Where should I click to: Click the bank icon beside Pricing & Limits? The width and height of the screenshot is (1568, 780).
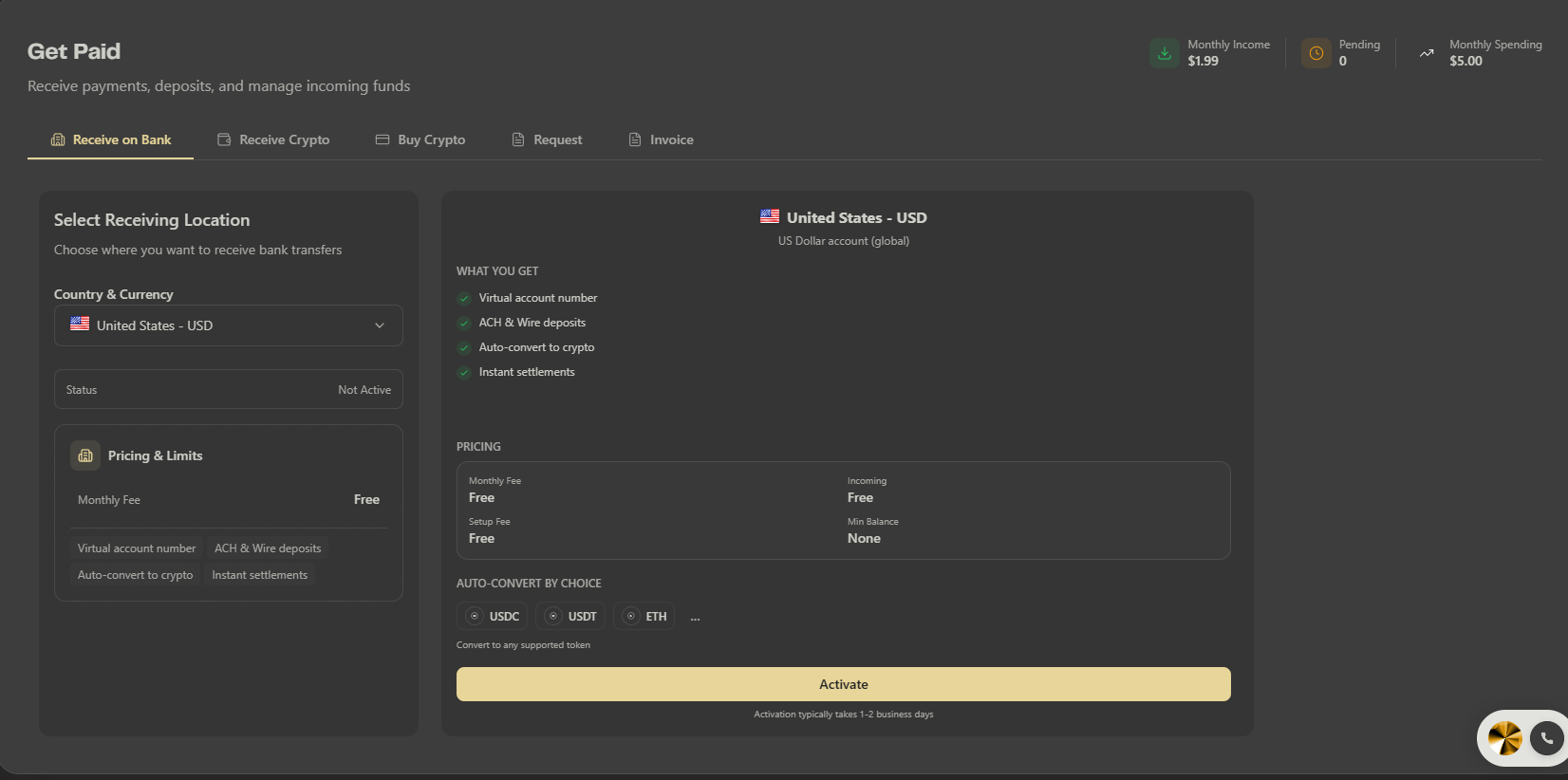click(85, 455)
